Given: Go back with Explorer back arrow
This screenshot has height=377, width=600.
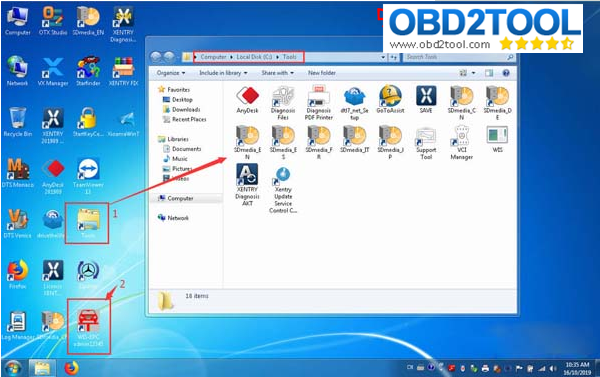Looking at the screenshot, I should pyautogui.click(x=156, y=57).
